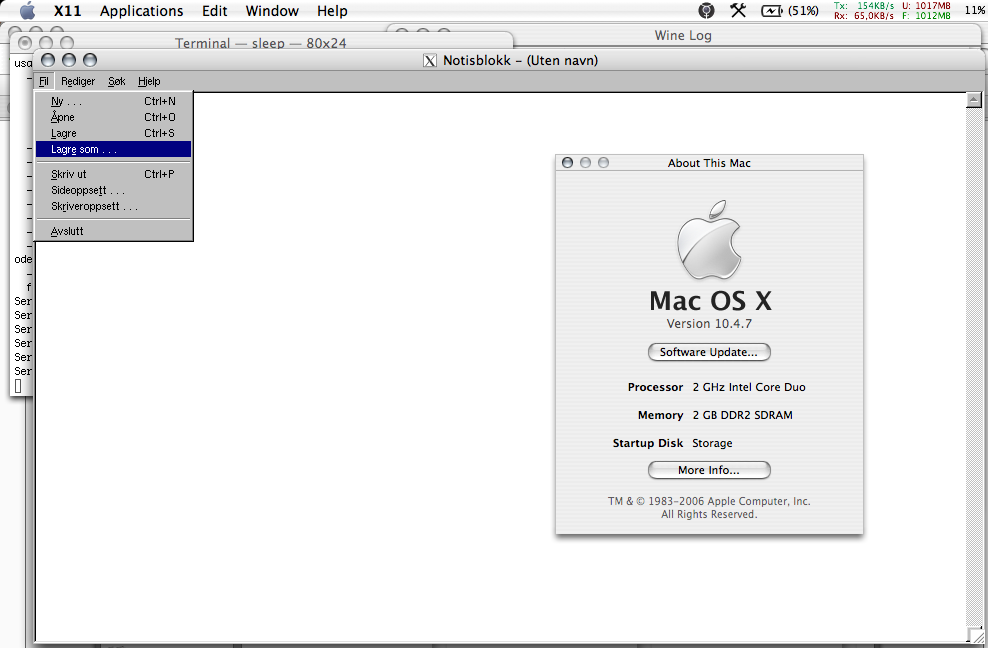Screen dimensions: 988x648
Task: Minimize the About This Mac window
Action: tap(585, 163)
